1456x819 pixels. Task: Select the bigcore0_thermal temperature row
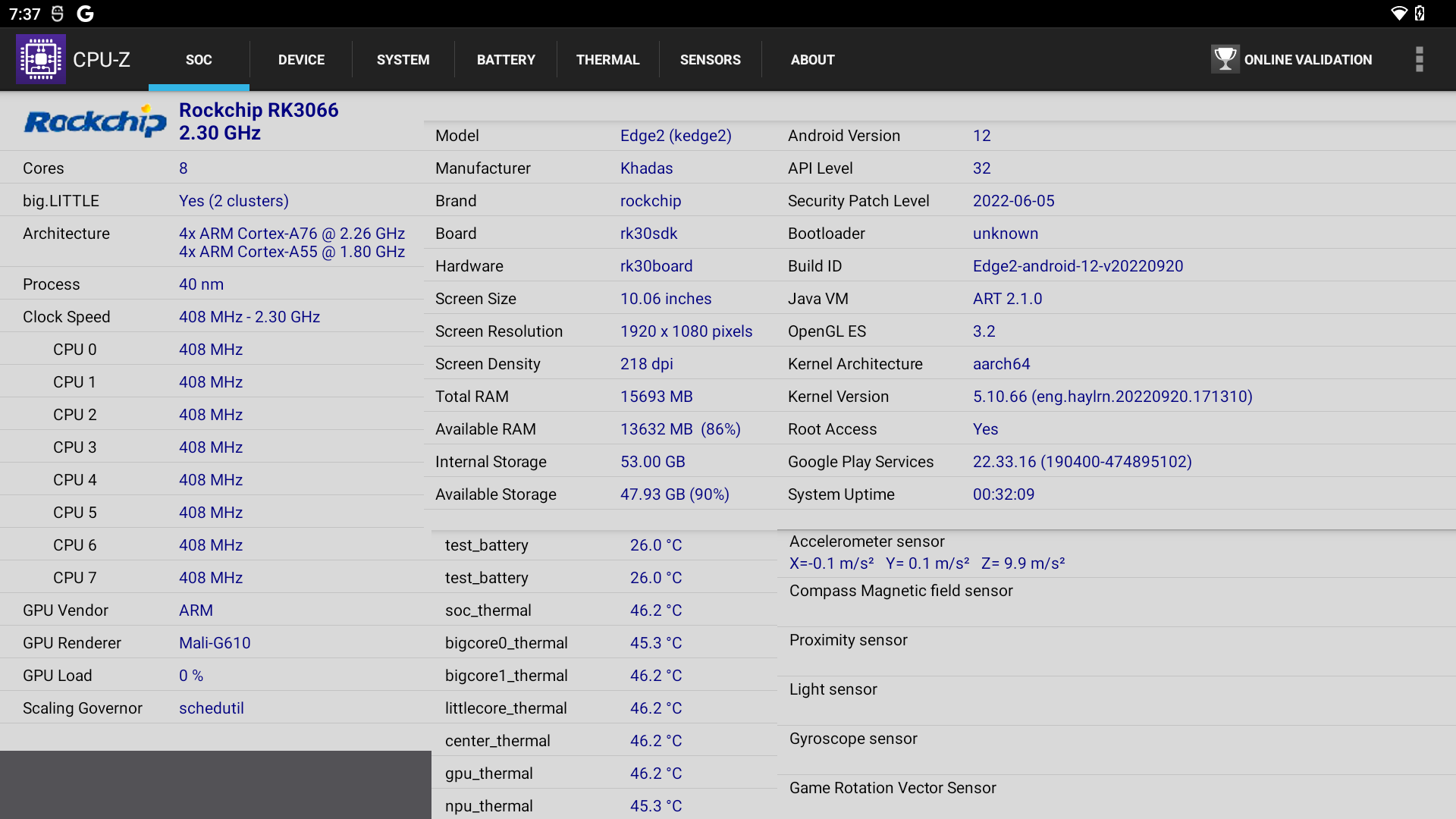point(604,643)
